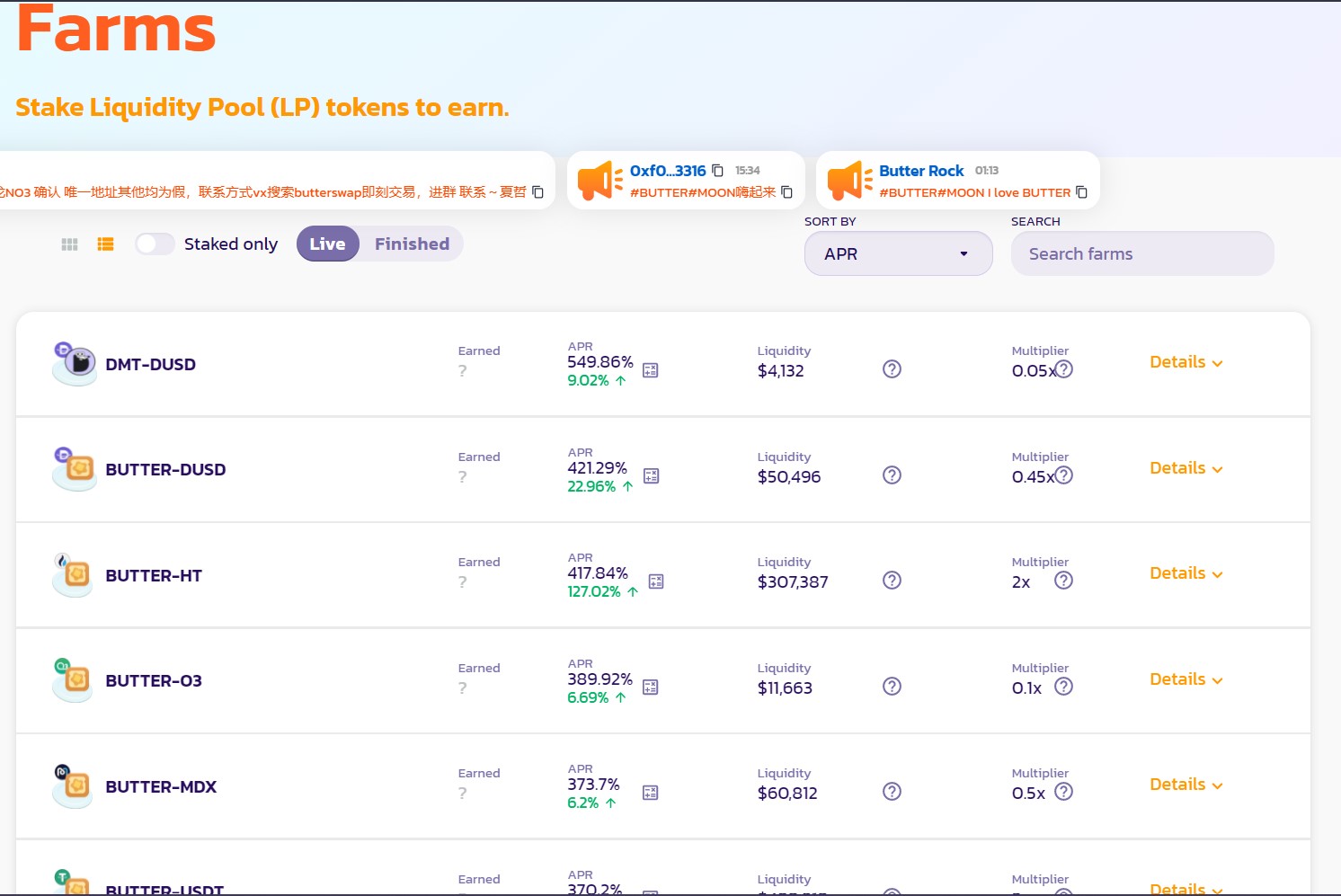This screenshot has height=896, width=1341.
Task: Show liquidity help for BUTTER-O3
Action: [x=892, y=687]
